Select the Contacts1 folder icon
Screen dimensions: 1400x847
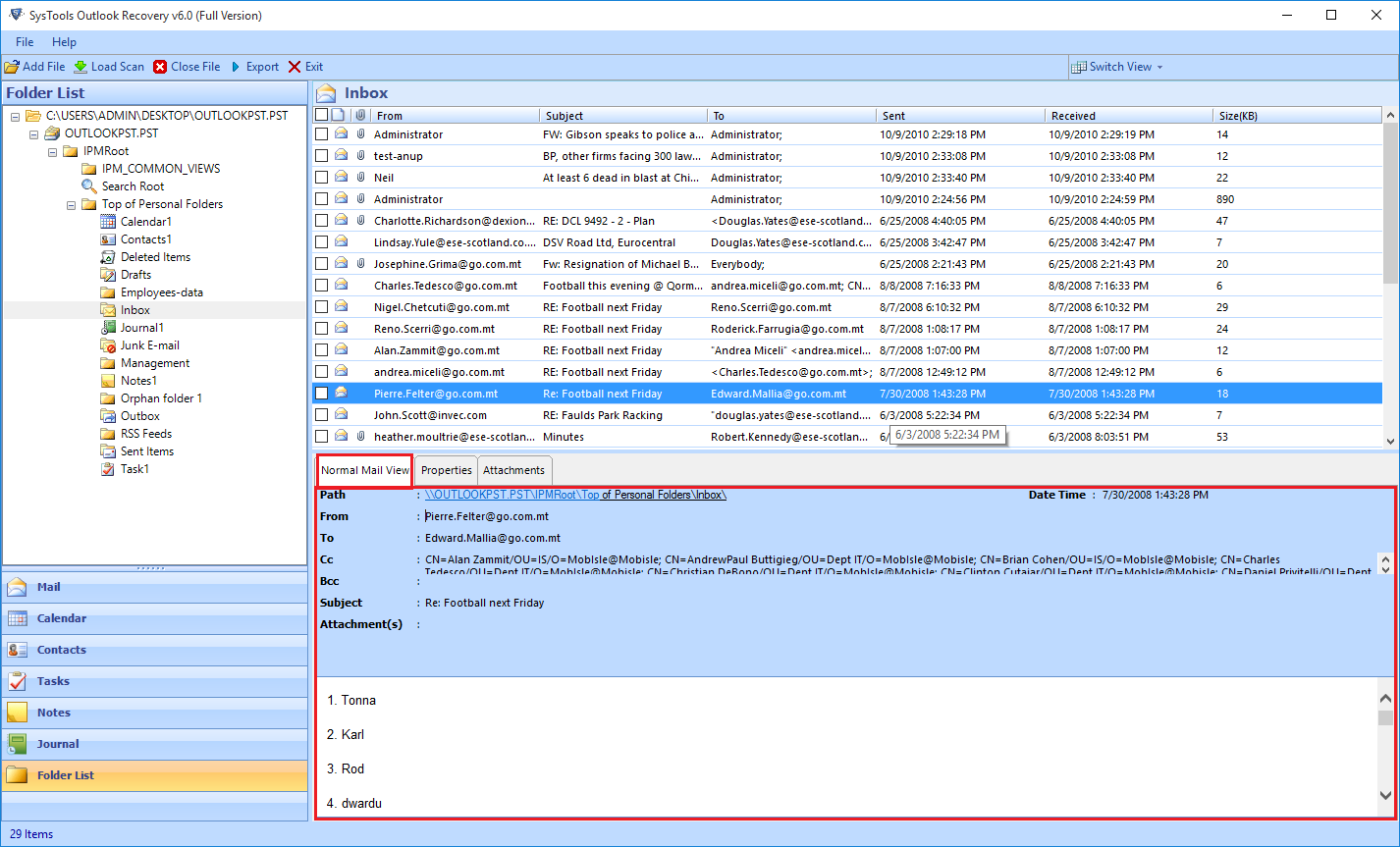point(108,239)
